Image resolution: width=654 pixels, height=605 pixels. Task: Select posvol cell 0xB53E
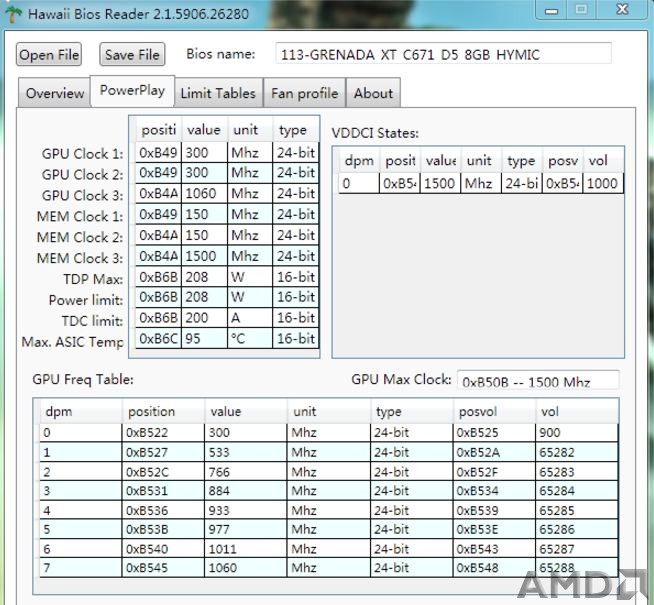coord(494,530)
